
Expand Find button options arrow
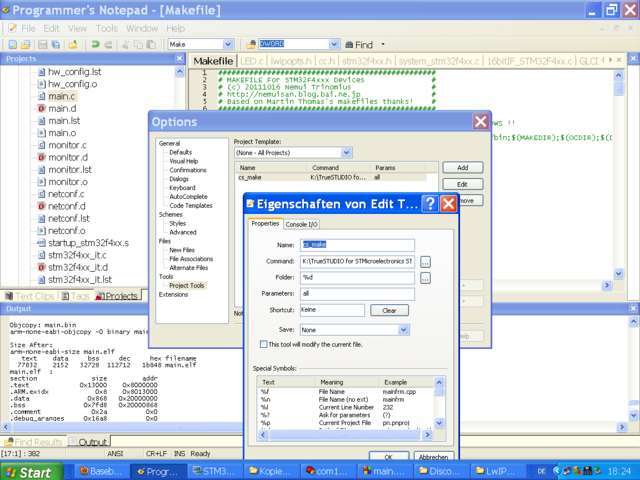click(x=383, y=44)
